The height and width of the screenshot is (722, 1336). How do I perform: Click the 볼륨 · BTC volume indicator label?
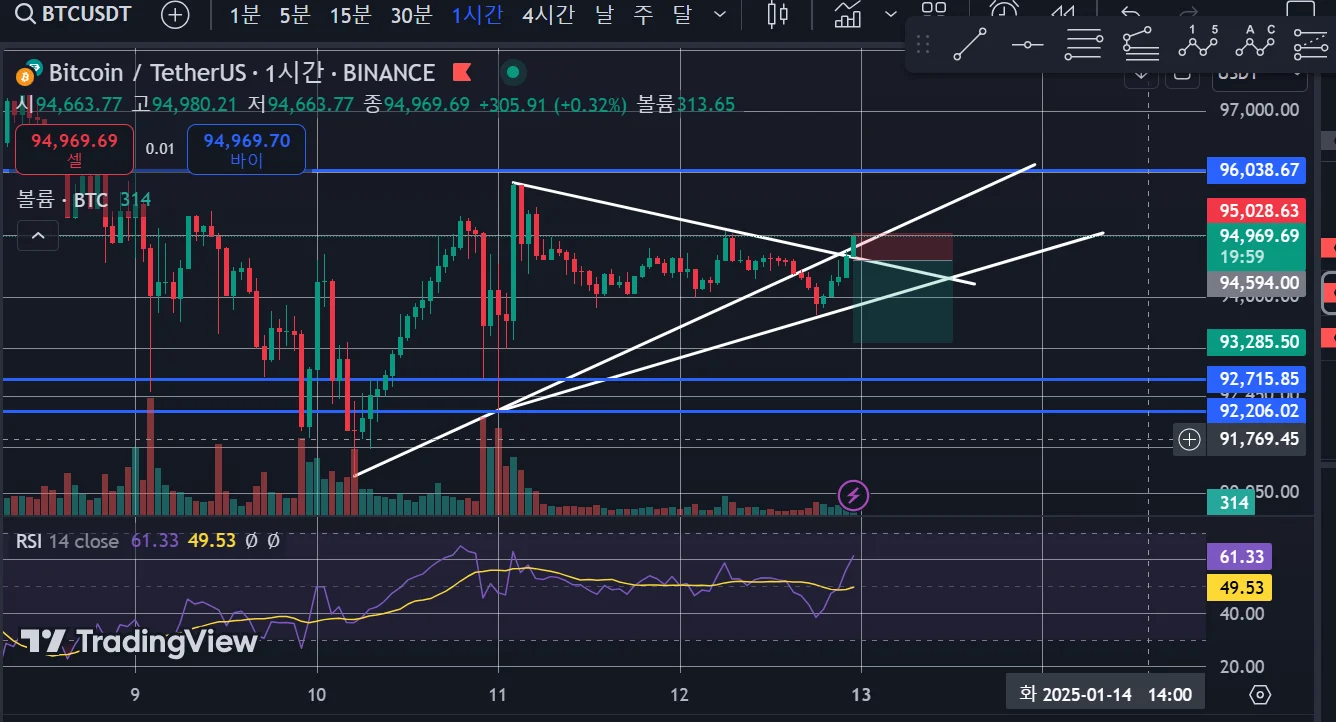tap(61, 200)
